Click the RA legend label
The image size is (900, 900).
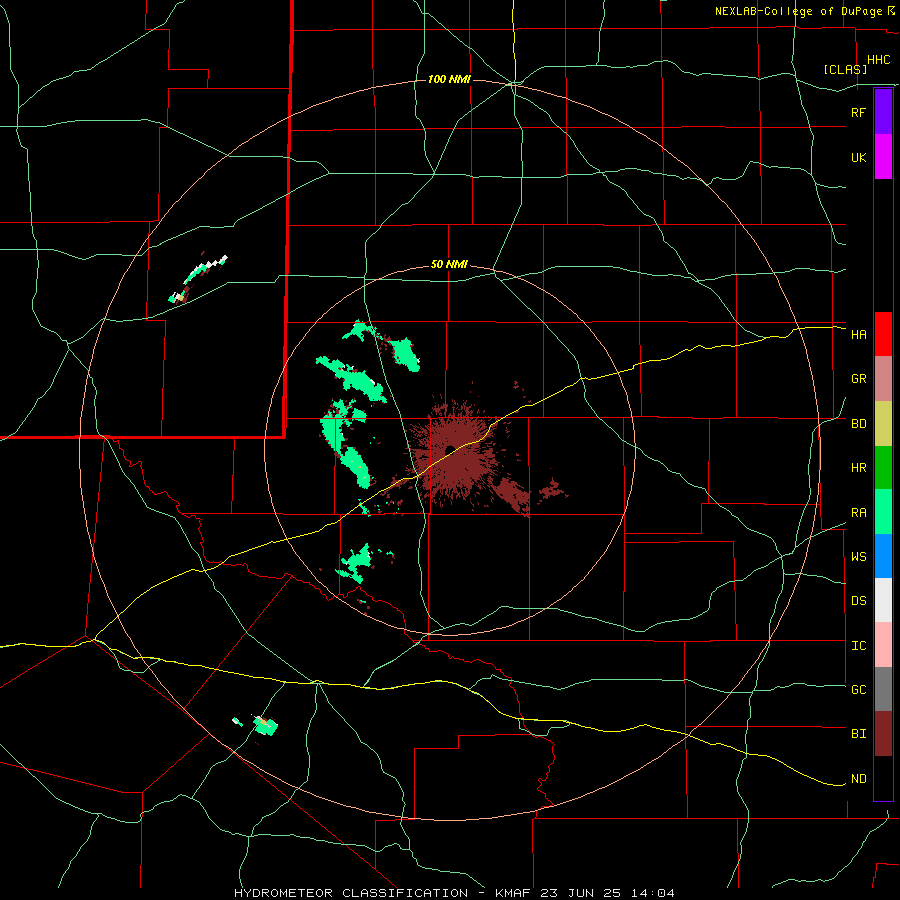click(858, 513)
